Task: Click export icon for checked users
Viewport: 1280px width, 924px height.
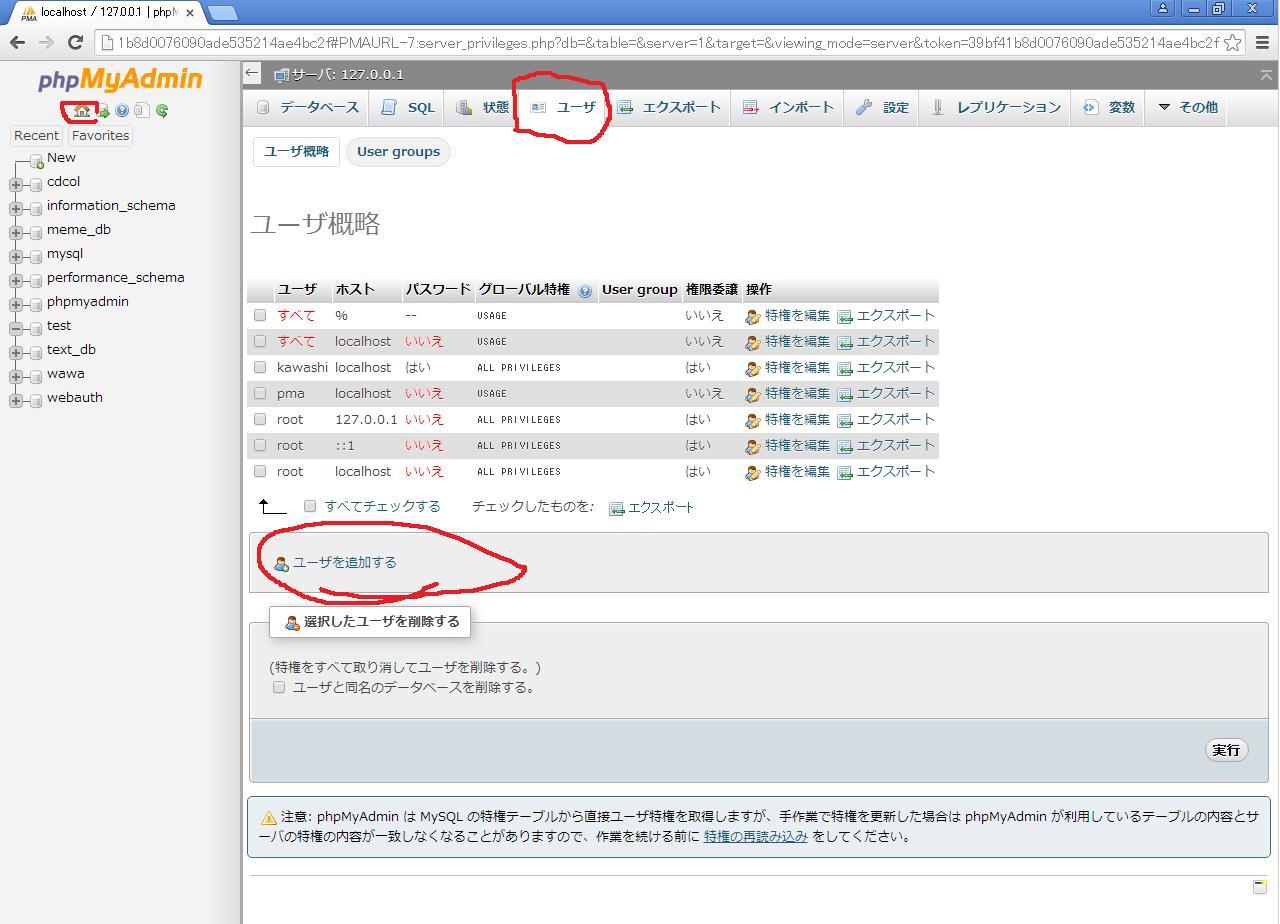Action: [x=617, y=509]
